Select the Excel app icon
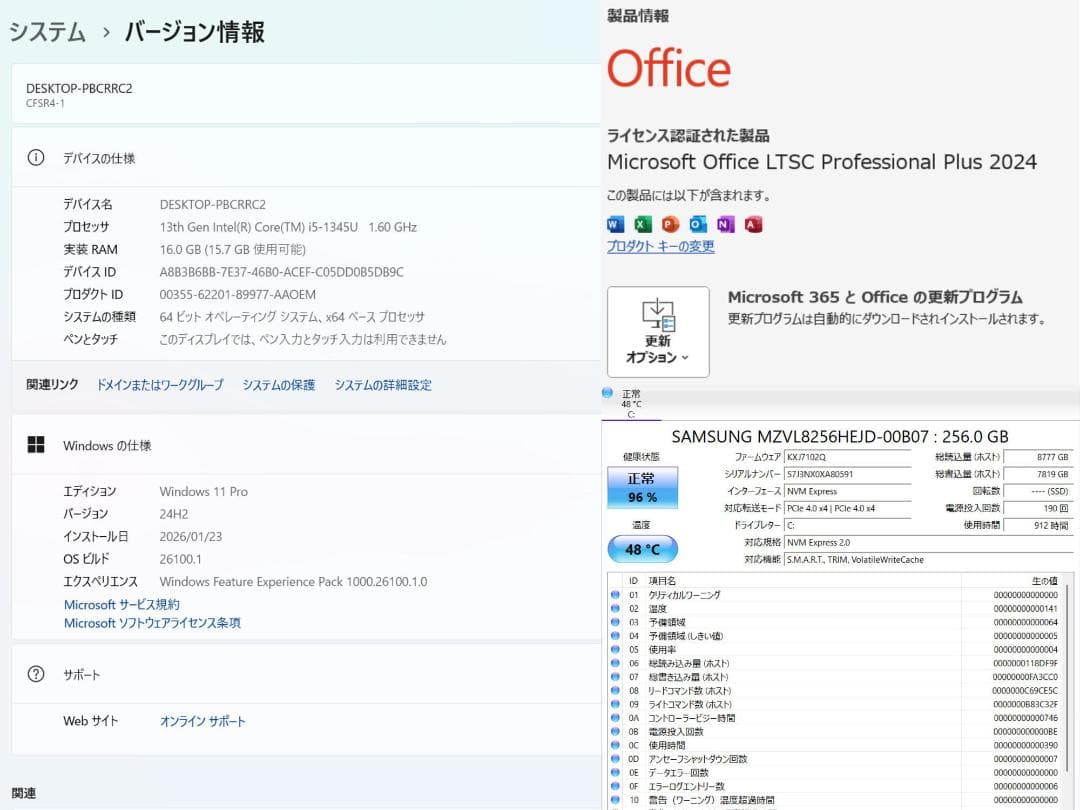This screenshot has height=810, width=1080. point(642,224)
